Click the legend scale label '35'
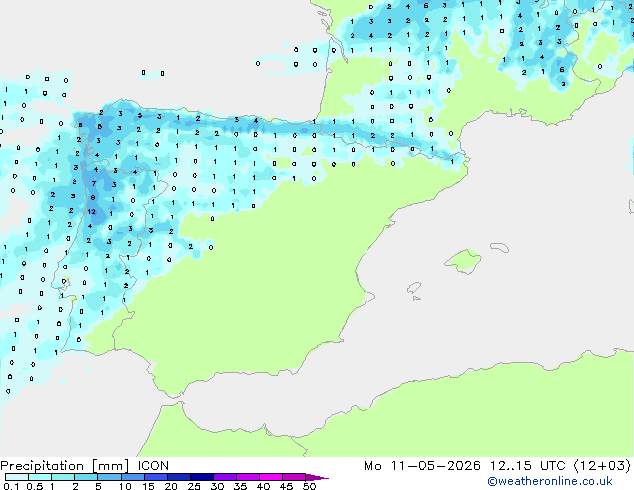 tap(240, 486)
